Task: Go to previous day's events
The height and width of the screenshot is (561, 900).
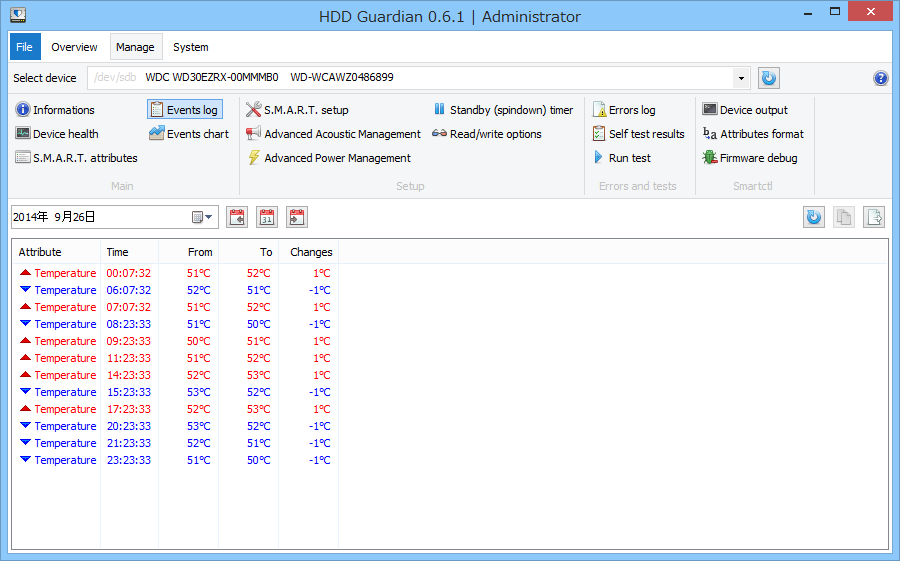Action: coord(237,217)
